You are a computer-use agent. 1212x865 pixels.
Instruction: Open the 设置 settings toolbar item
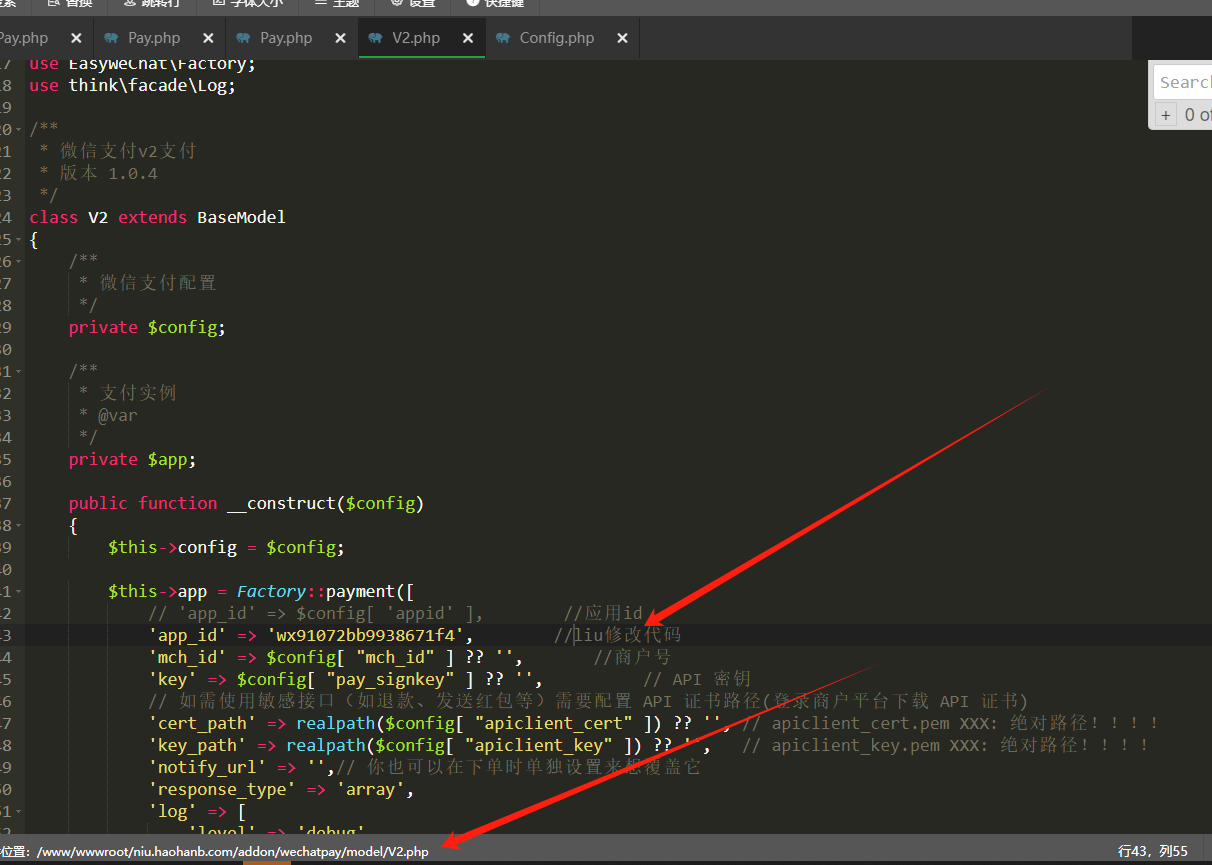point(413,4)
